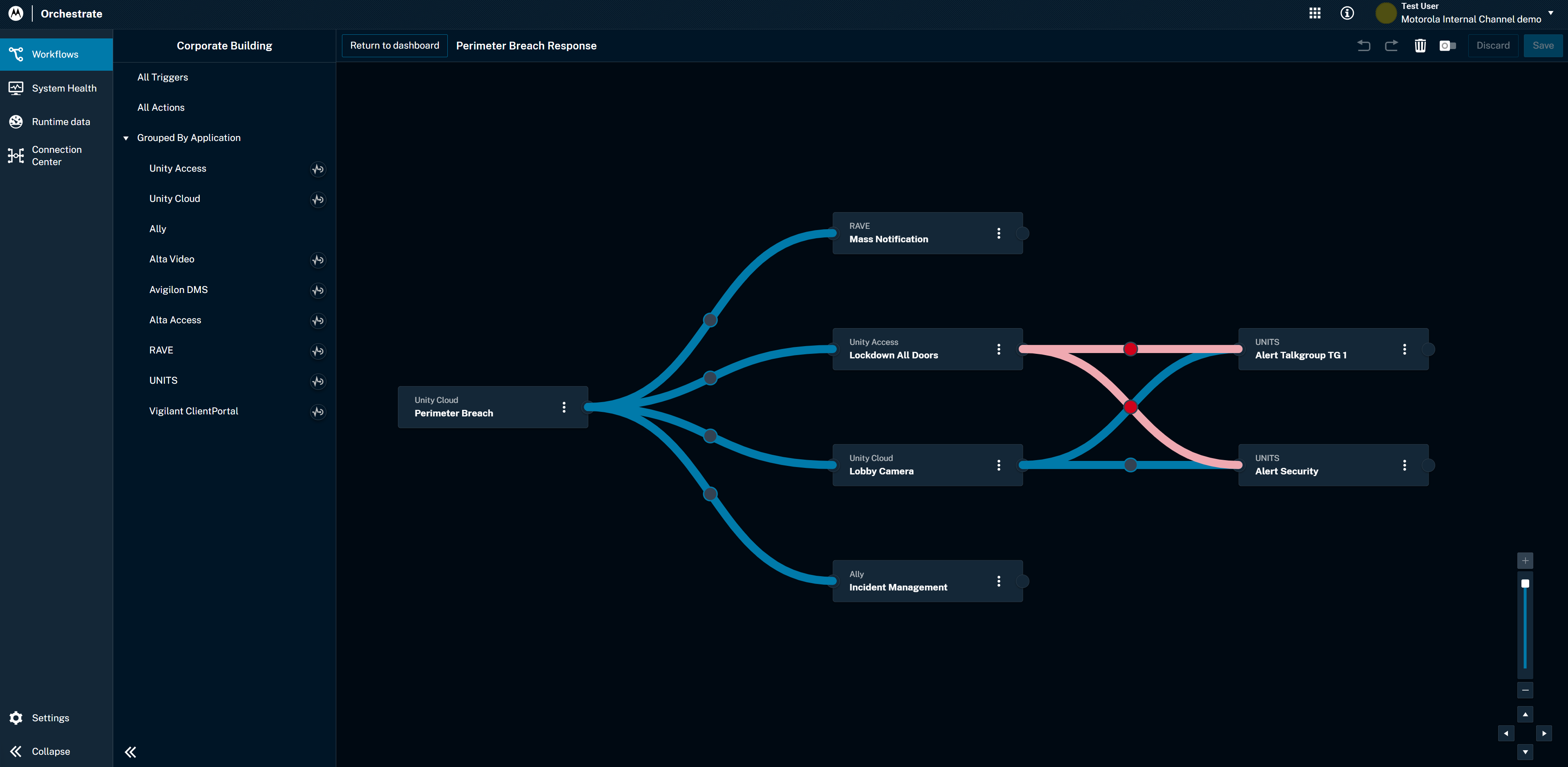Pan canvas up with arrow

point(1525,715)
